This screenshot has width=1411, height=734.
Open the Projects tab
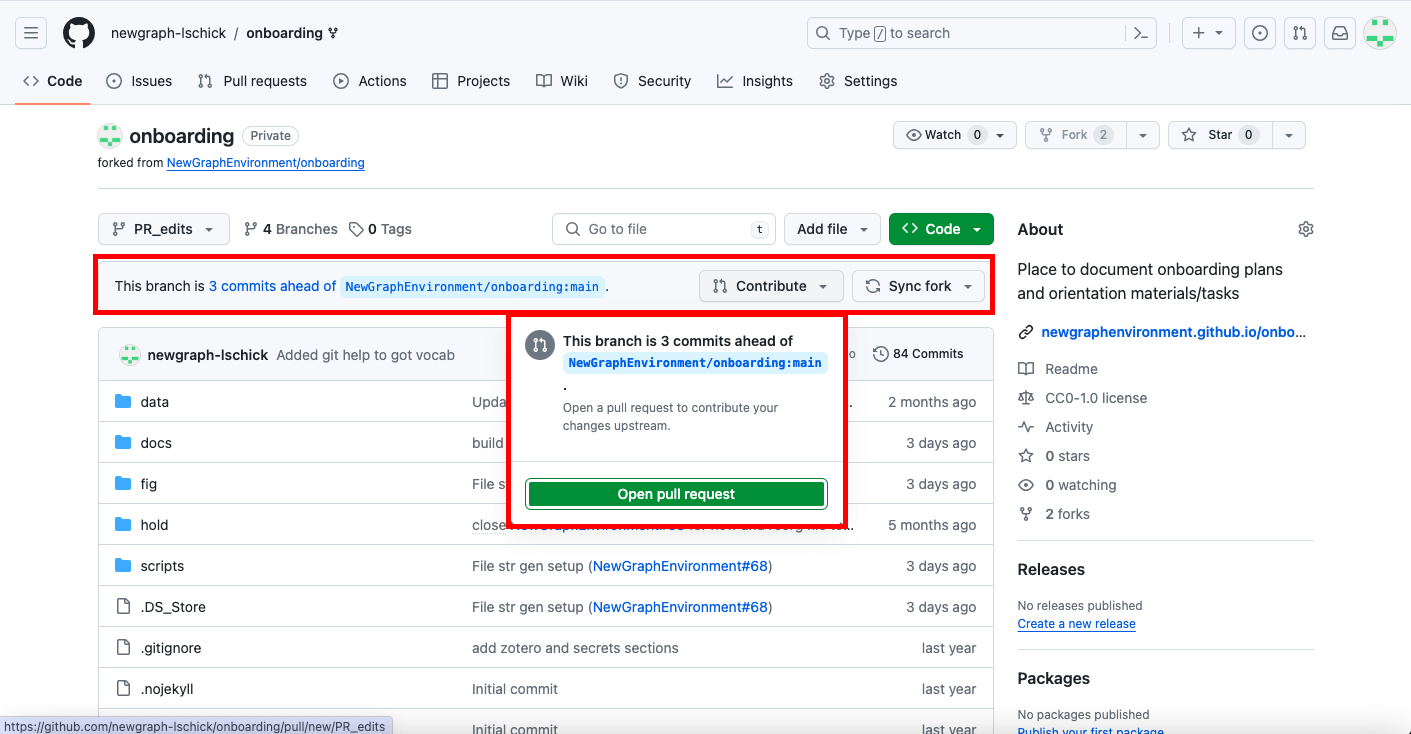[x=471, y=81]
